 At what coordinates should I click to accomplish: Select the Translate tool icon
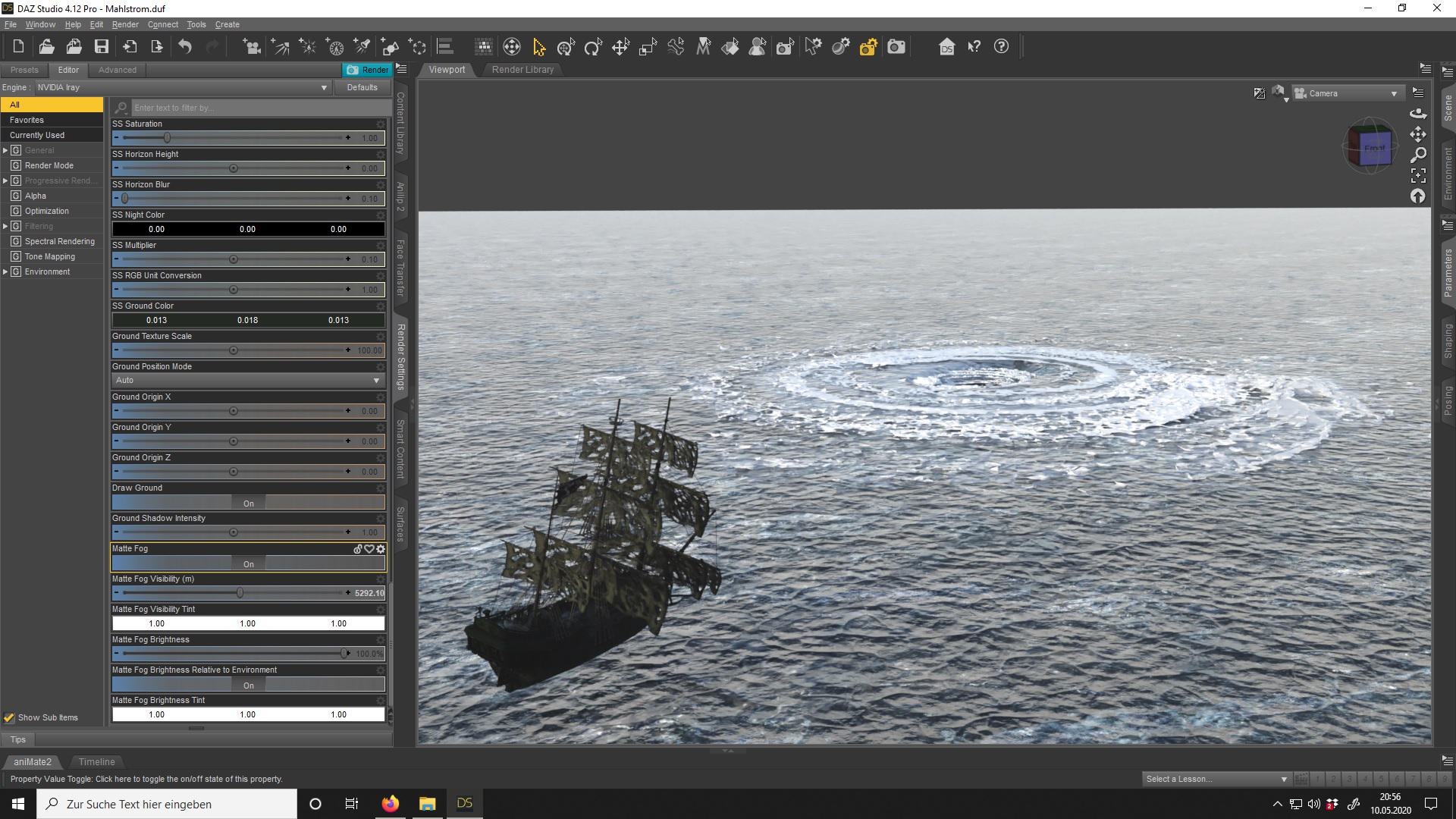coord(620,47)
